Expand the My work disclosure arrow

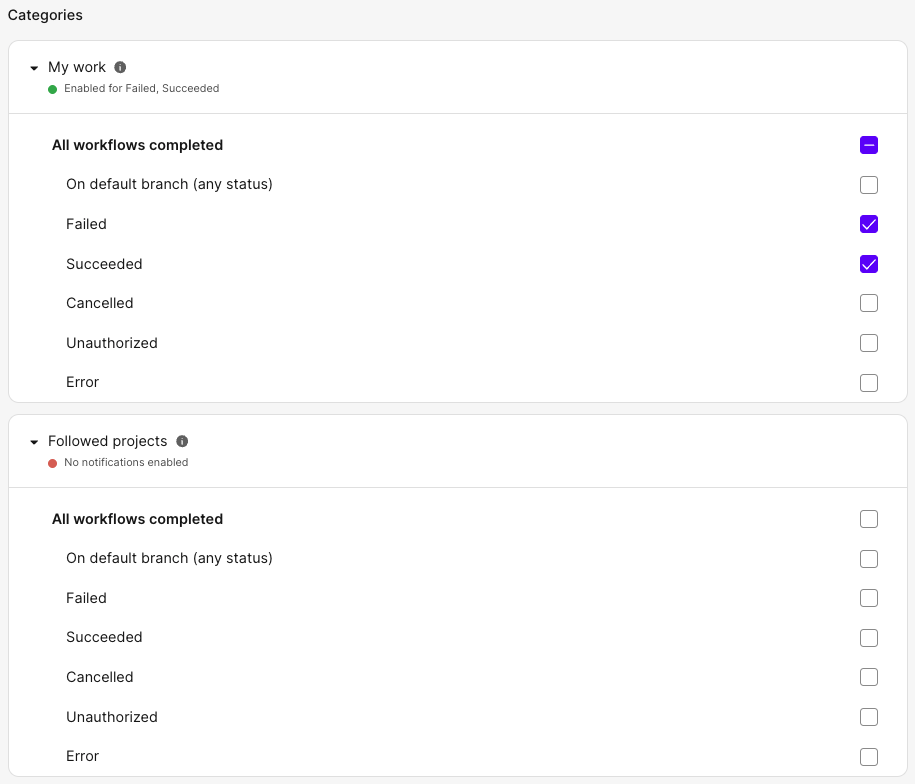[x=34, y=67]
